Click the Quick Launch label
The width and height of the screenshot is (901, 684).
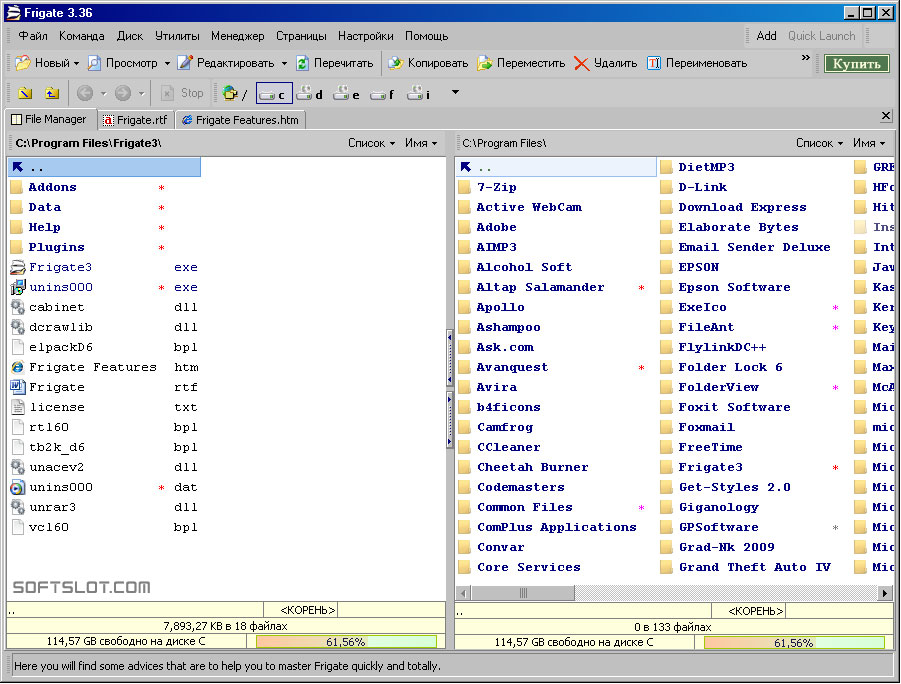821,36
